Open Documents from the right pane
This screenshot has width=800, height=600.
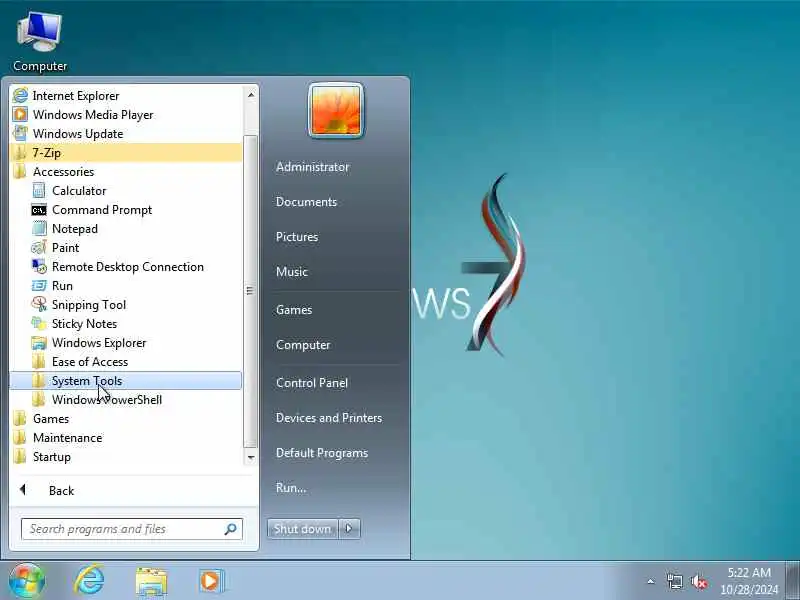306,202
